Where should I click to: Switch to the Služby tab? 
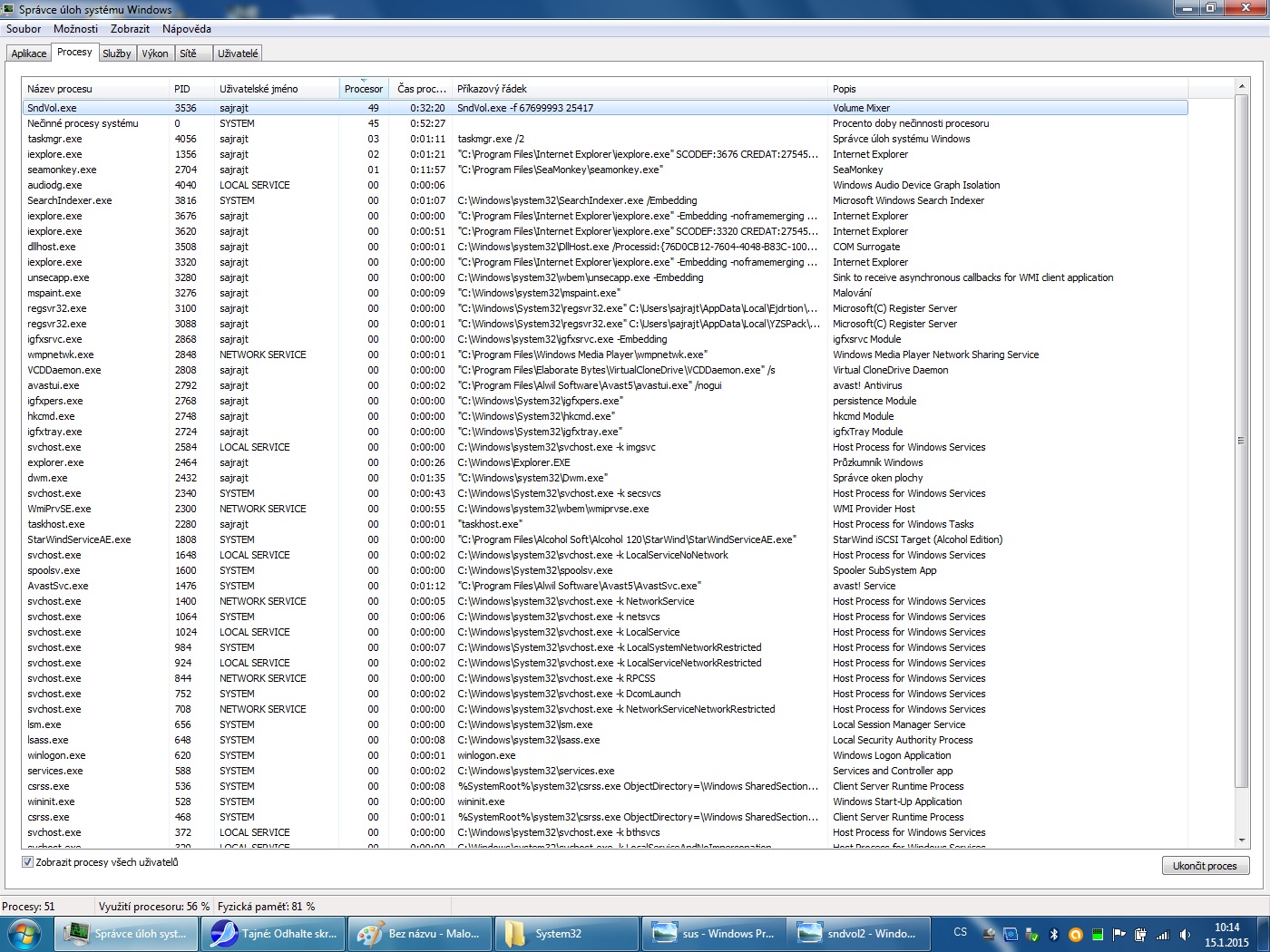pos(117,53)
